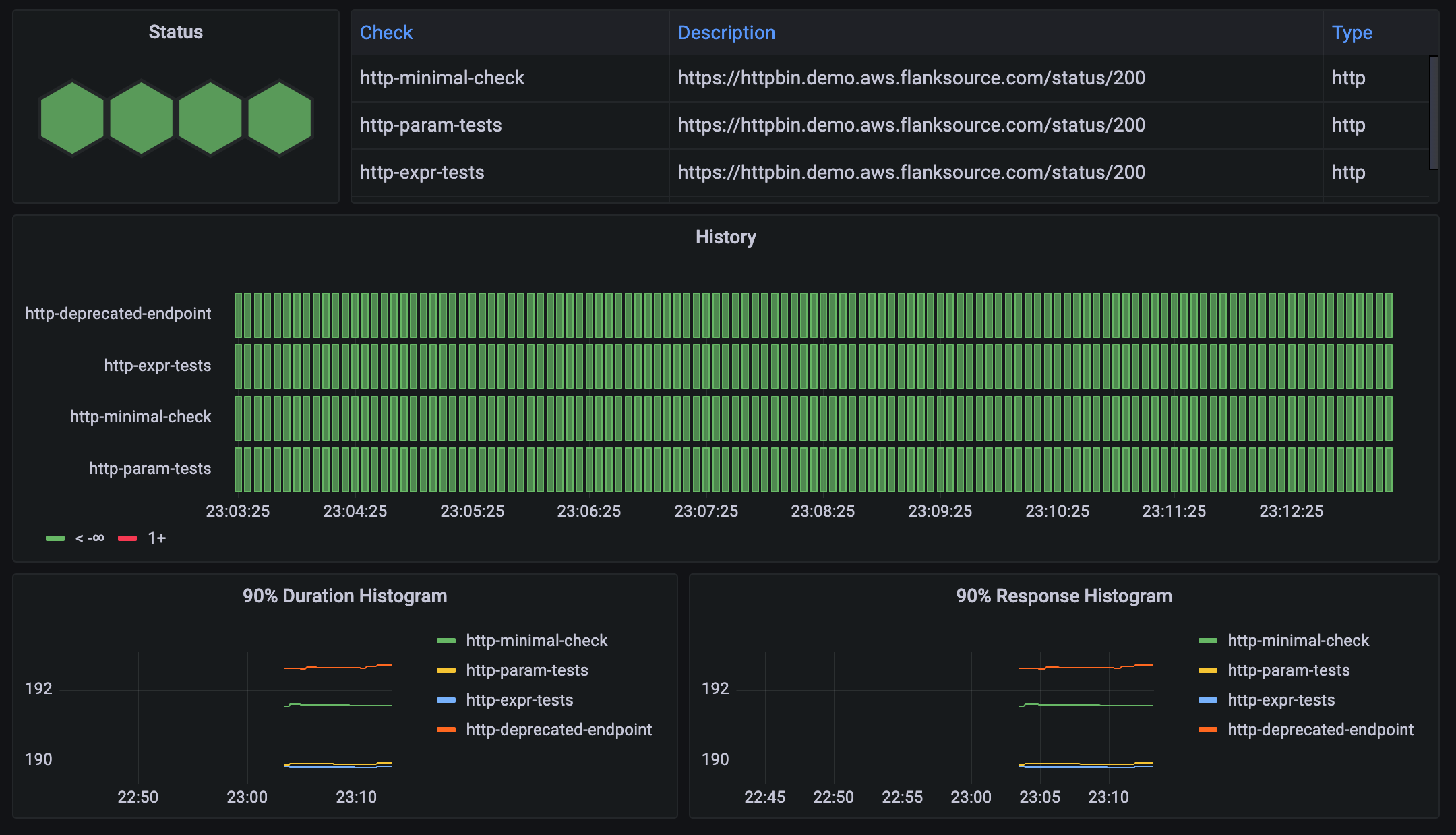
Task: Click the first green hexagon in Status panel
Action: click(73, 119)
